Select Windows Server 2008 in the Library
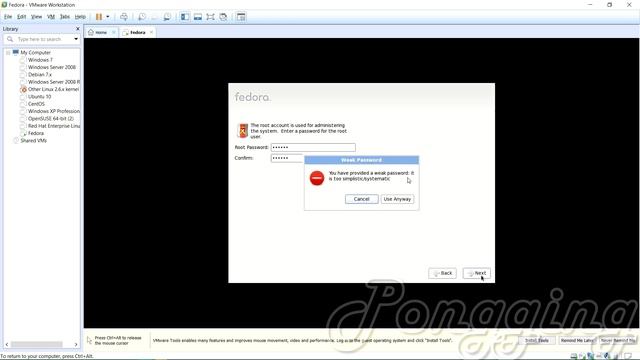640x360 pixels. 51,67
